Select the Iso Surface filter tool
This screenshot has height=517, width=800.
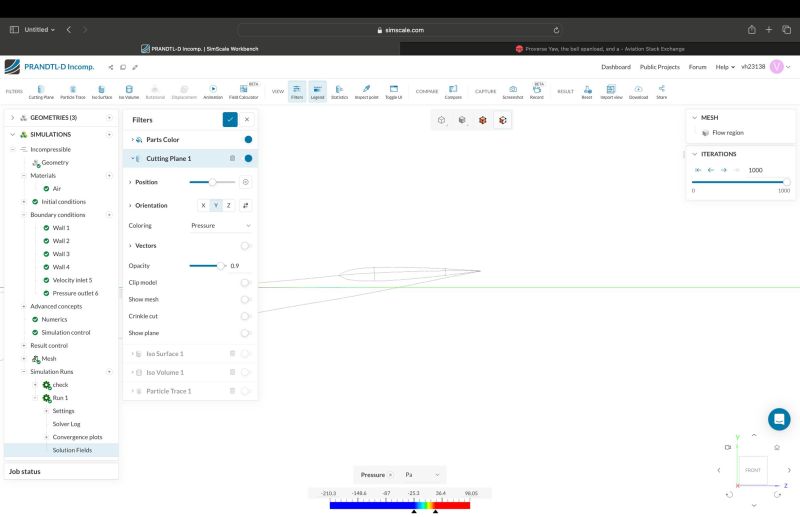point(102,92)
